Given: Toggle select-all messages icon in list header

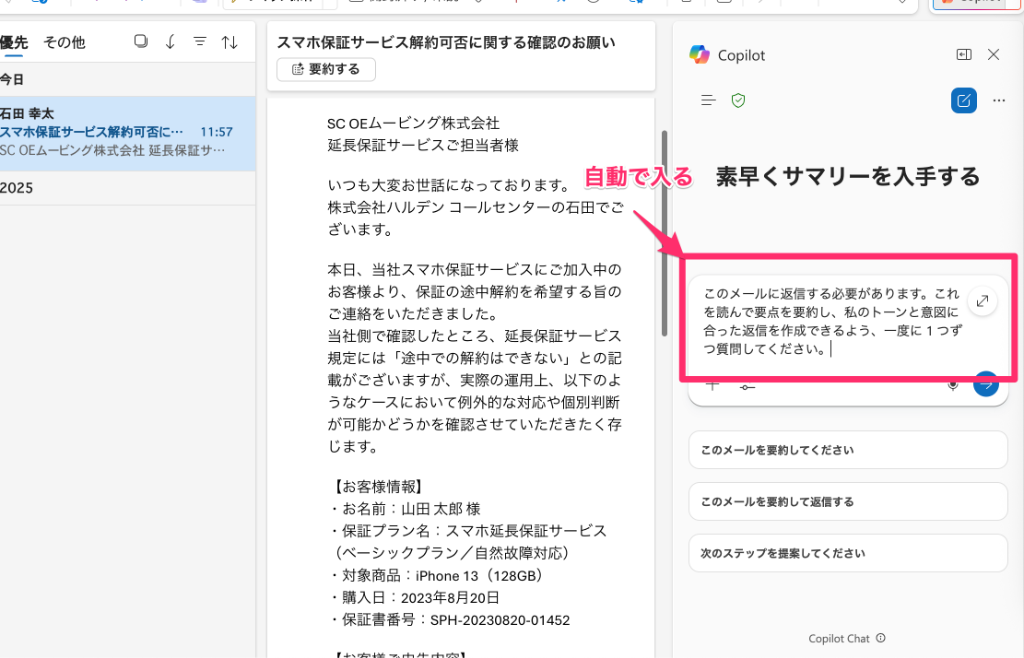Looking at the screenshot, I should [x=141, y=42].
